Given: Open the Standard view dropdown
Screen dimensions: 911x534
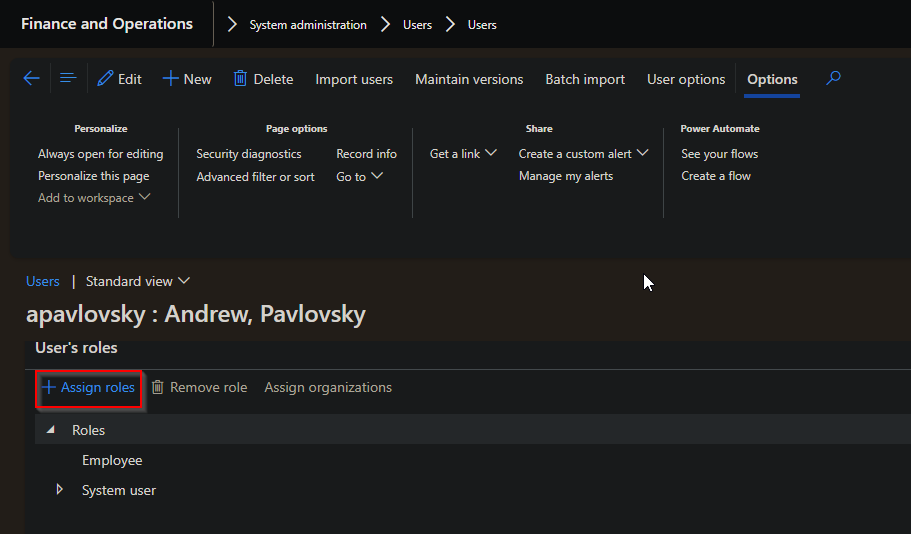Looking at the screenshot, I should tap(138, 281).
